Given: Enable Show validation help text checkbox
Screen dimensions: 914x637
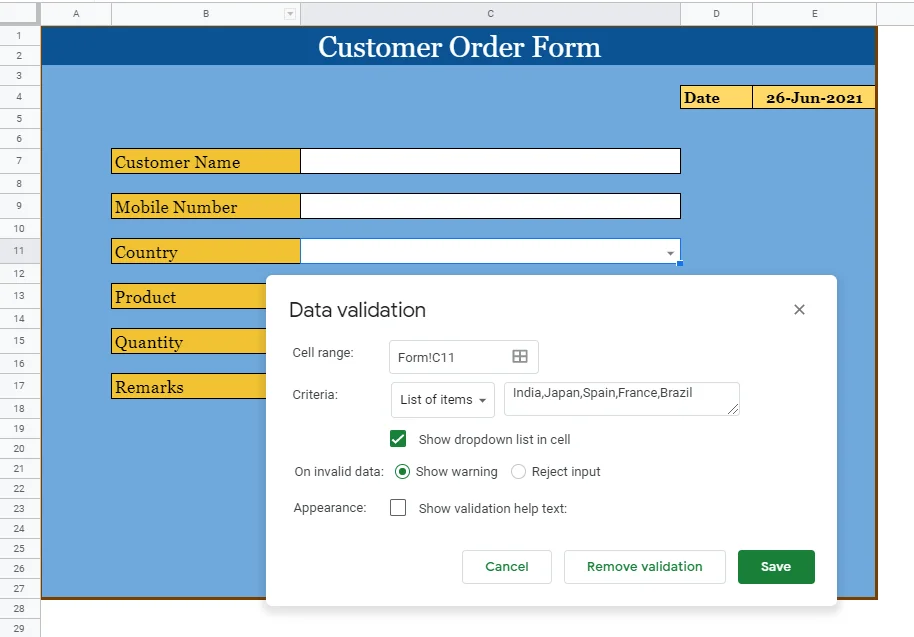Looking at the screenshot, I should [398, 508].
